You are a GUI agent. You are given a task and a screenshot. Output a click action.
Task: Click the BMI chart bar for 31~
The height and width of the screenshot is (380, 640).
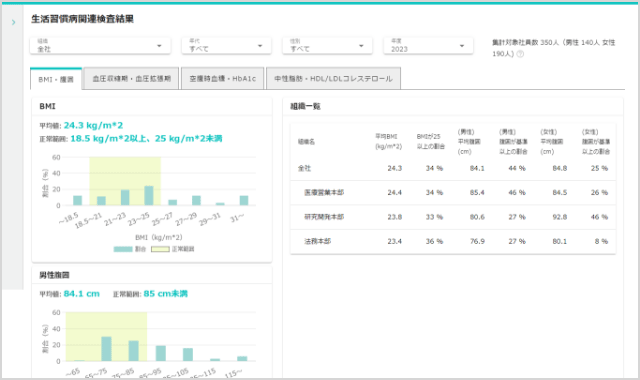tap(244, 200)
